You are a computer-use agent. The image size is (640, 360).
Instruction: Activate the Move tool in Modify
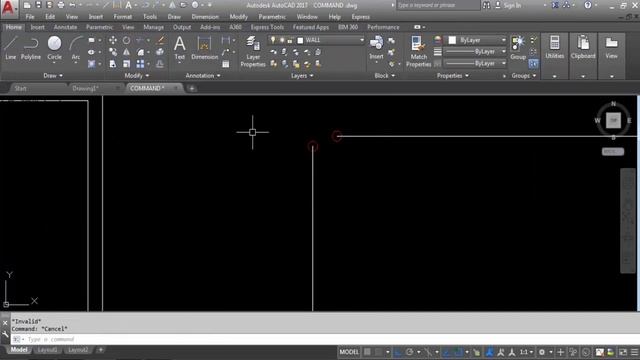click(113, 40)
